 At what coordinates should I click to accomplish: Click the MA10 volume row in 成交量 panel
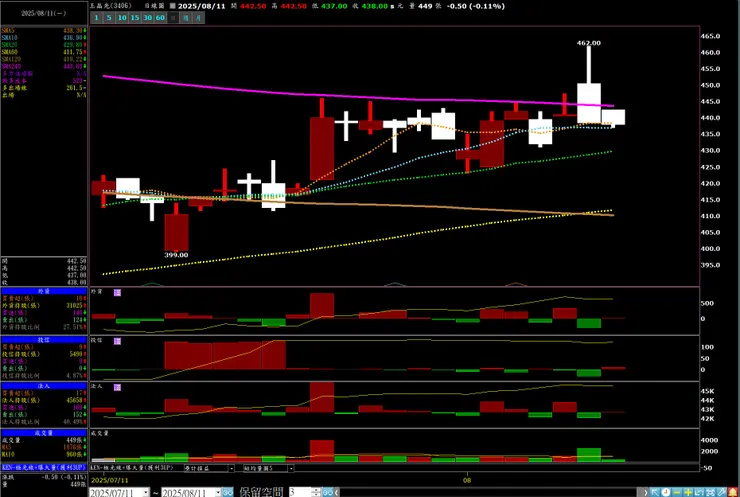[x=44, y=454]
